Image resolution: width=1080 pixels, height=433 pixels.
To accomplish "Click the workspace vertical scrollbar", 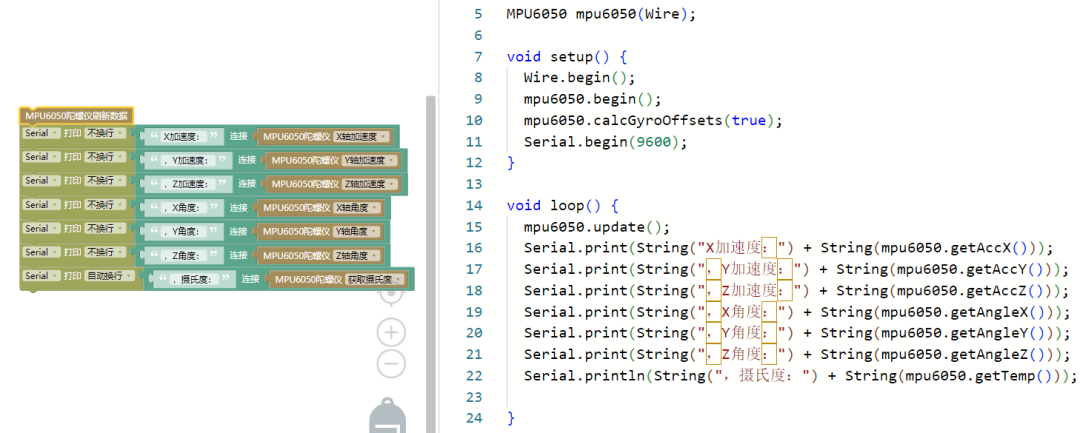I will click(431, 262).
